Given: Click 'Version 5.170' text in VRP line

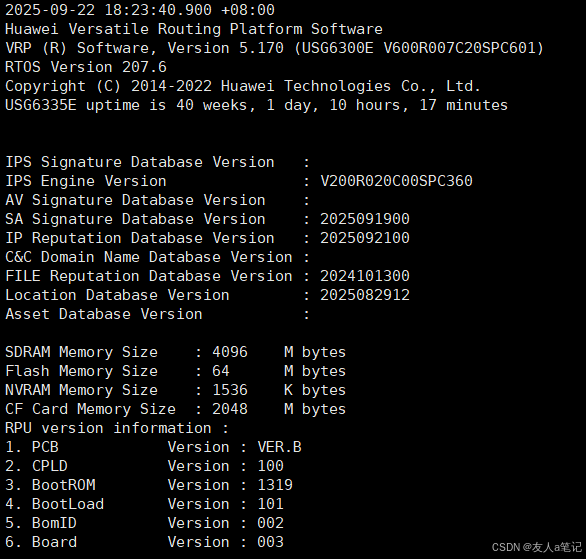Looking at the screenshot, I should click(x=225, y=48).
